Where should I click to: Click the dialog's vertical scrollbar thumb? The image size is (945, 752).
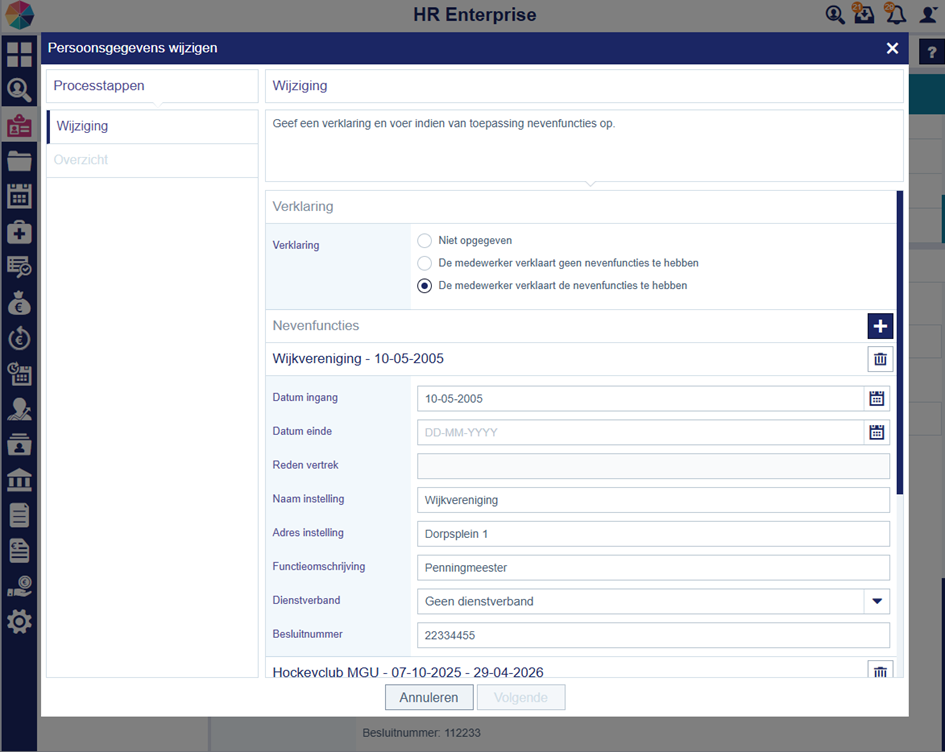coord(900,342)
